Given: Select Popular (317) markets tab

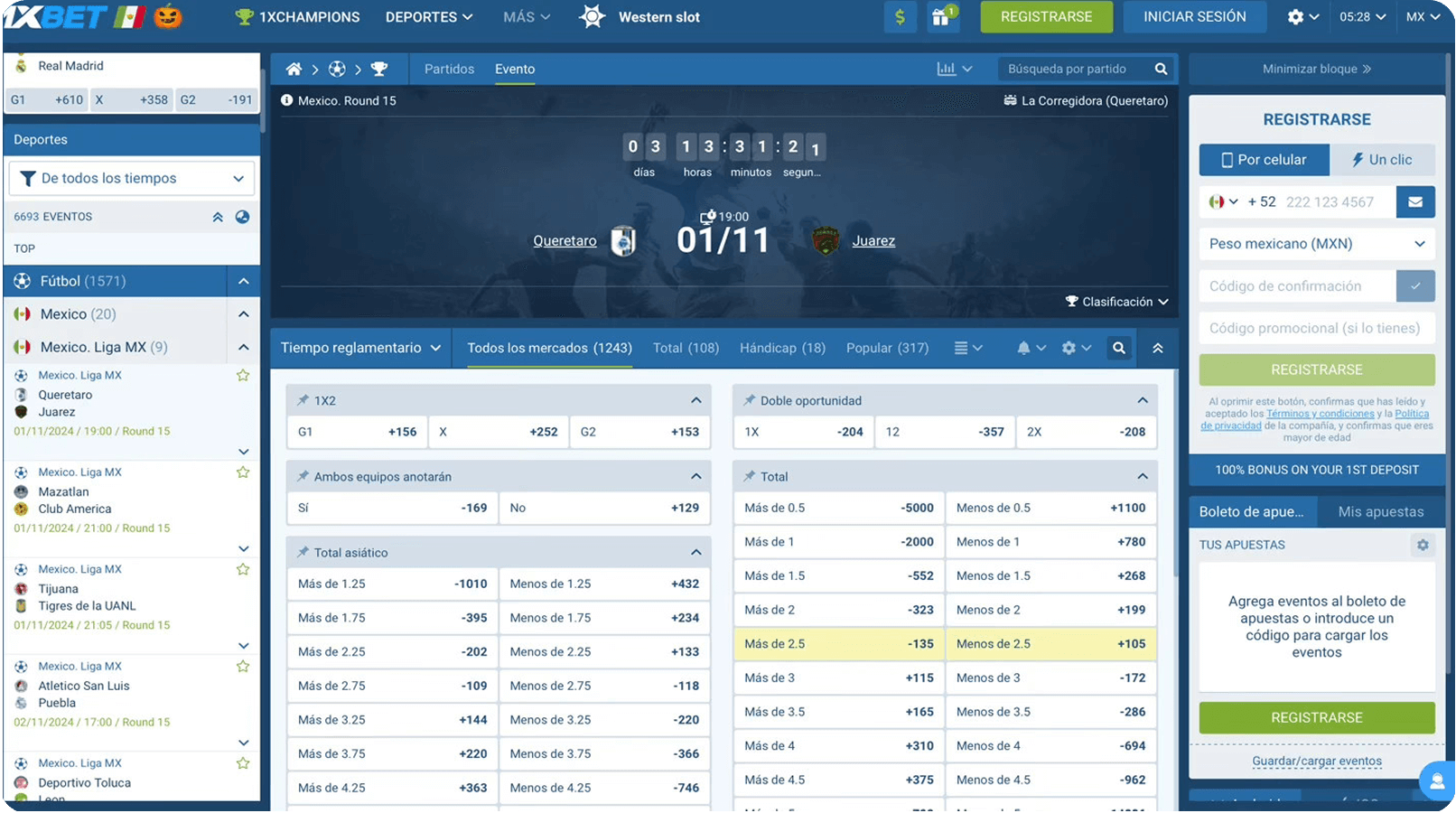Looking at the screenshot, I should (887, 348).
